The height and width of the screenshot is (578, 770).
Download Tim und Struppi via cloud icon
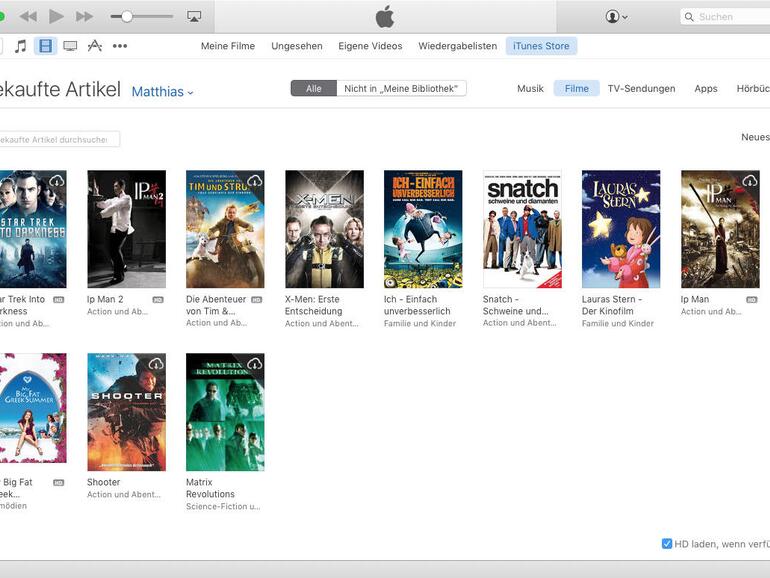pos(255,181)
